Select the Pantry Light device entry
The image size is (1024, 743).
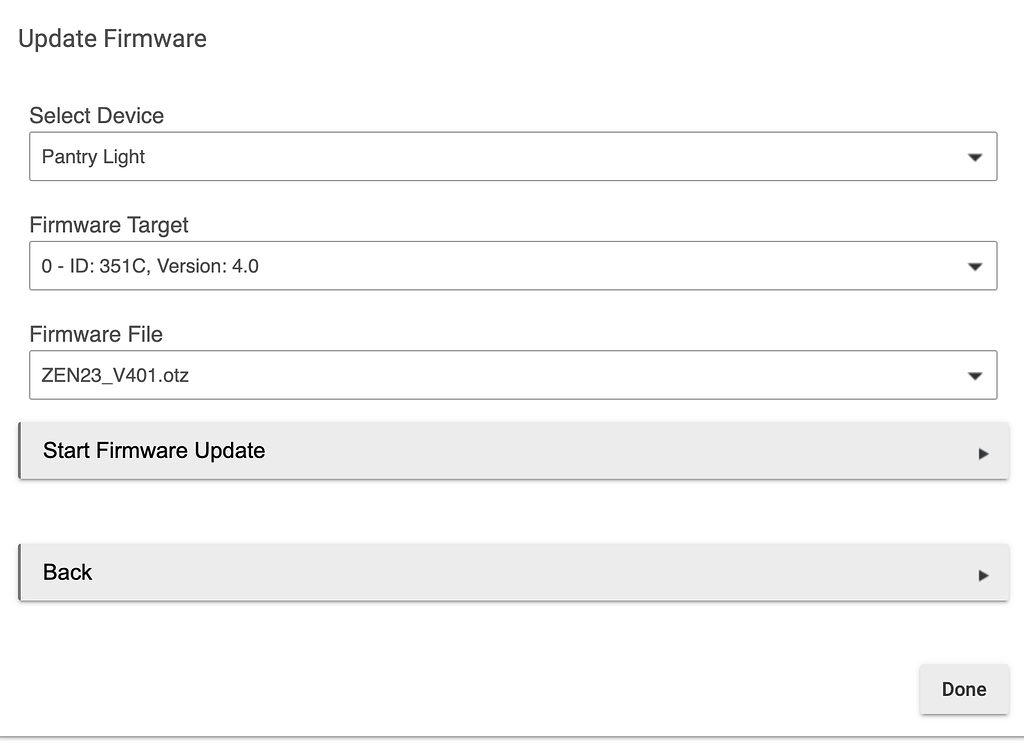(95, 156)
